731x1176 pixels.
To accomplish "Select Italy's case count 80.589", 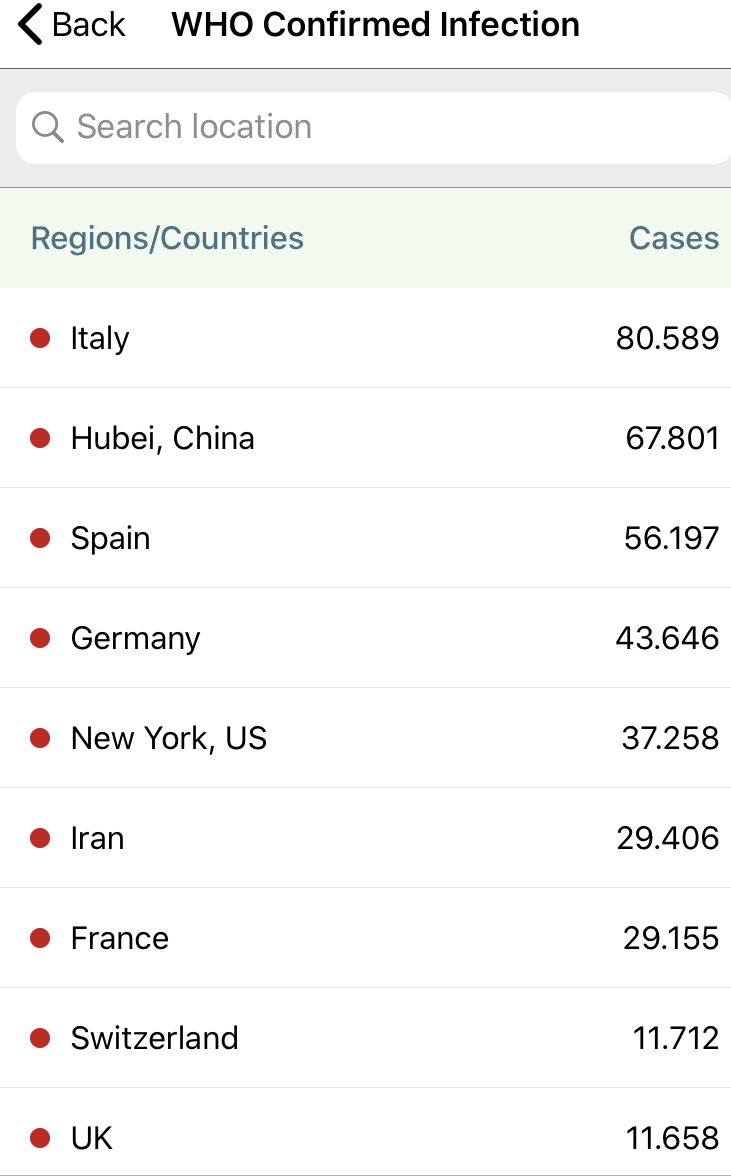I will 667,338.
